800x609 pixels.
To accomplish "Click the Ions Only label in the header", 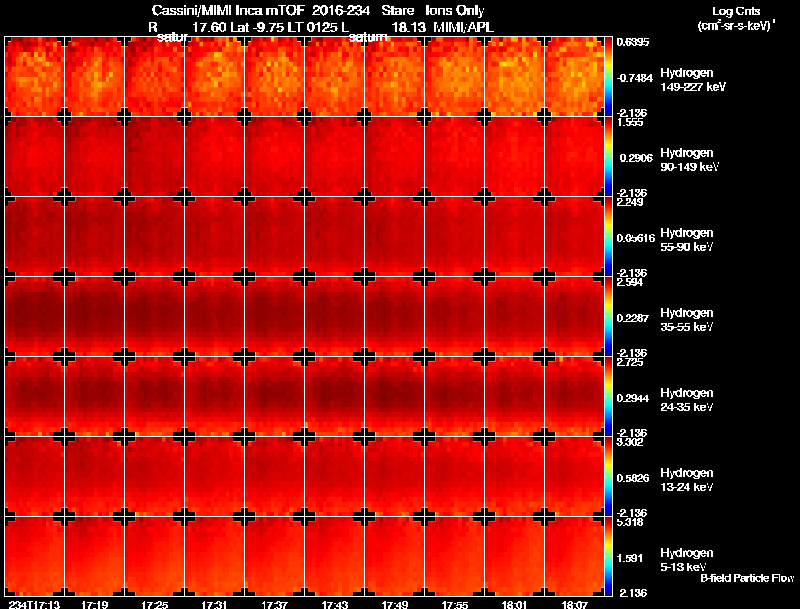I will tap(455, 11).
